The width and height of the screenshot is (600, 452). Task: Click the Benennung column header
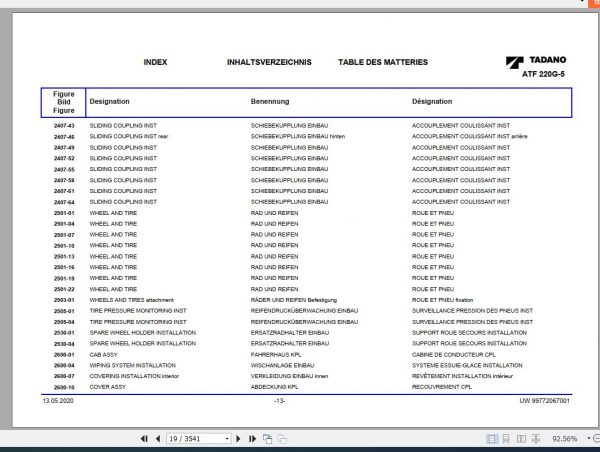pyautogui.click(x=270, y=101)
